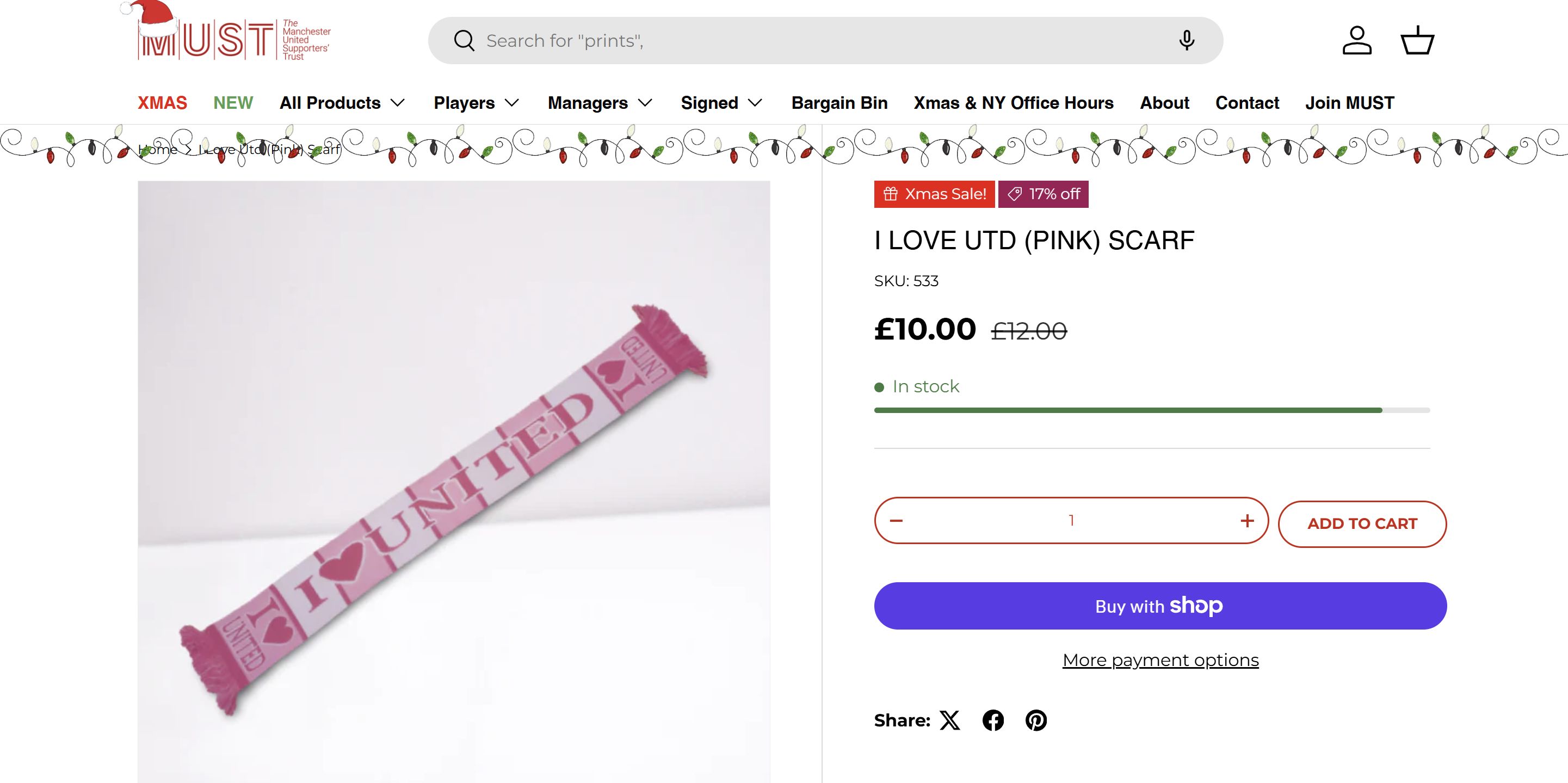This screenshot has height=783, width=1568.
Task: Click Buy with Shop button
Action: pyautogui.click(x=1160, y=606)
